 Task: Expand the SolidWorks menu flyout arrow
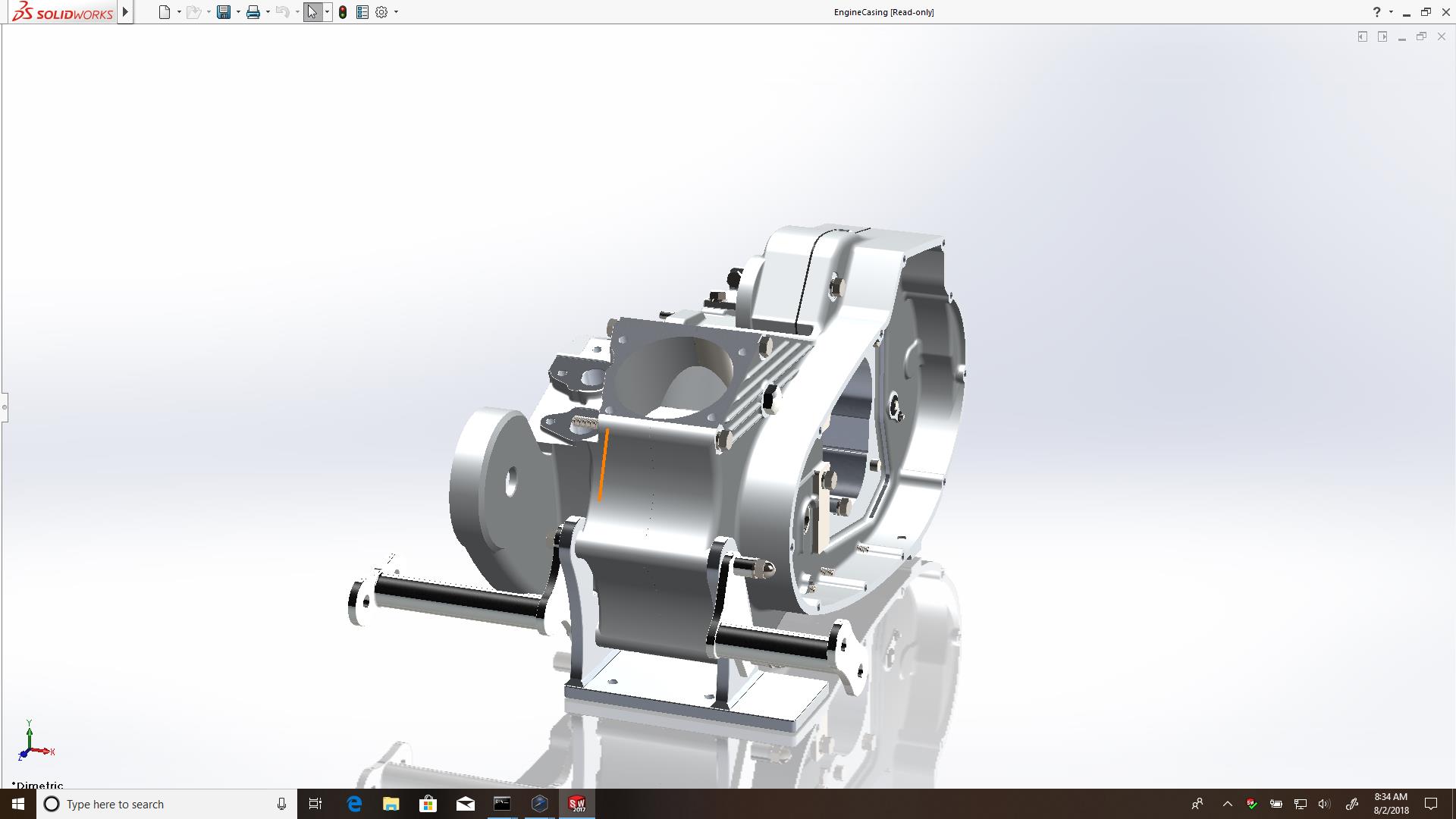click(x=126, y=12)
